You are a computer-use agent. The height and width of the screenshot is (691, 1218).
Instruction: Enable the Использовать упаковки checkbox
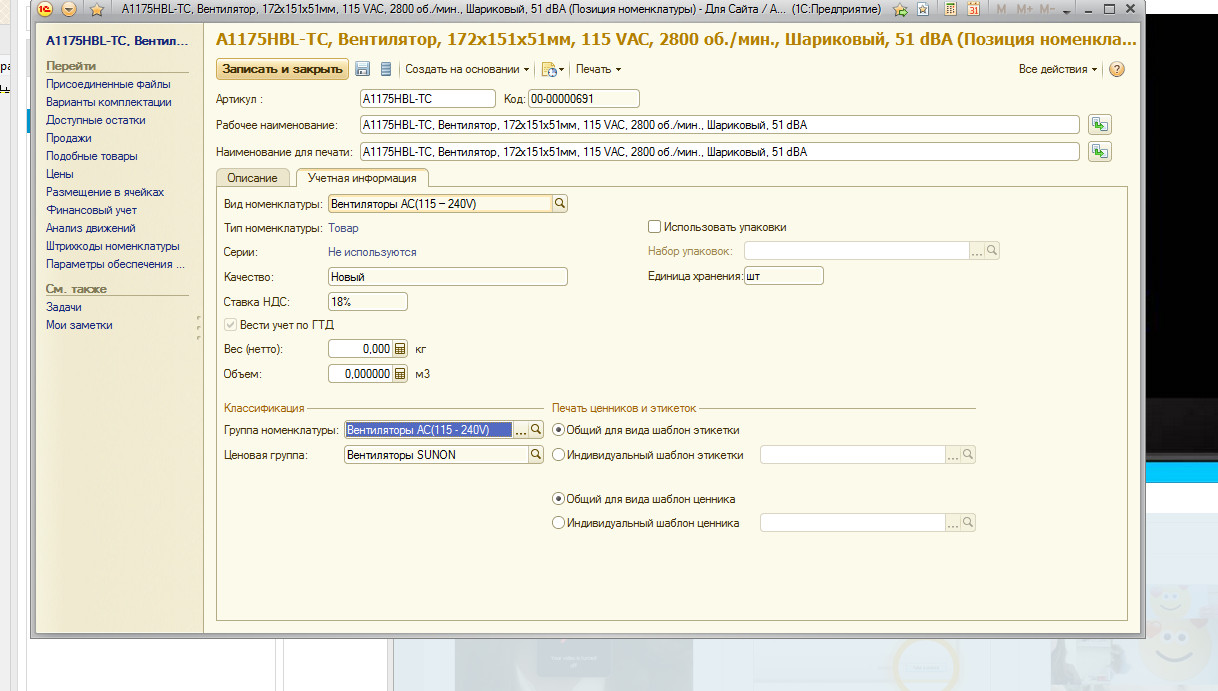tap(655, 227)
